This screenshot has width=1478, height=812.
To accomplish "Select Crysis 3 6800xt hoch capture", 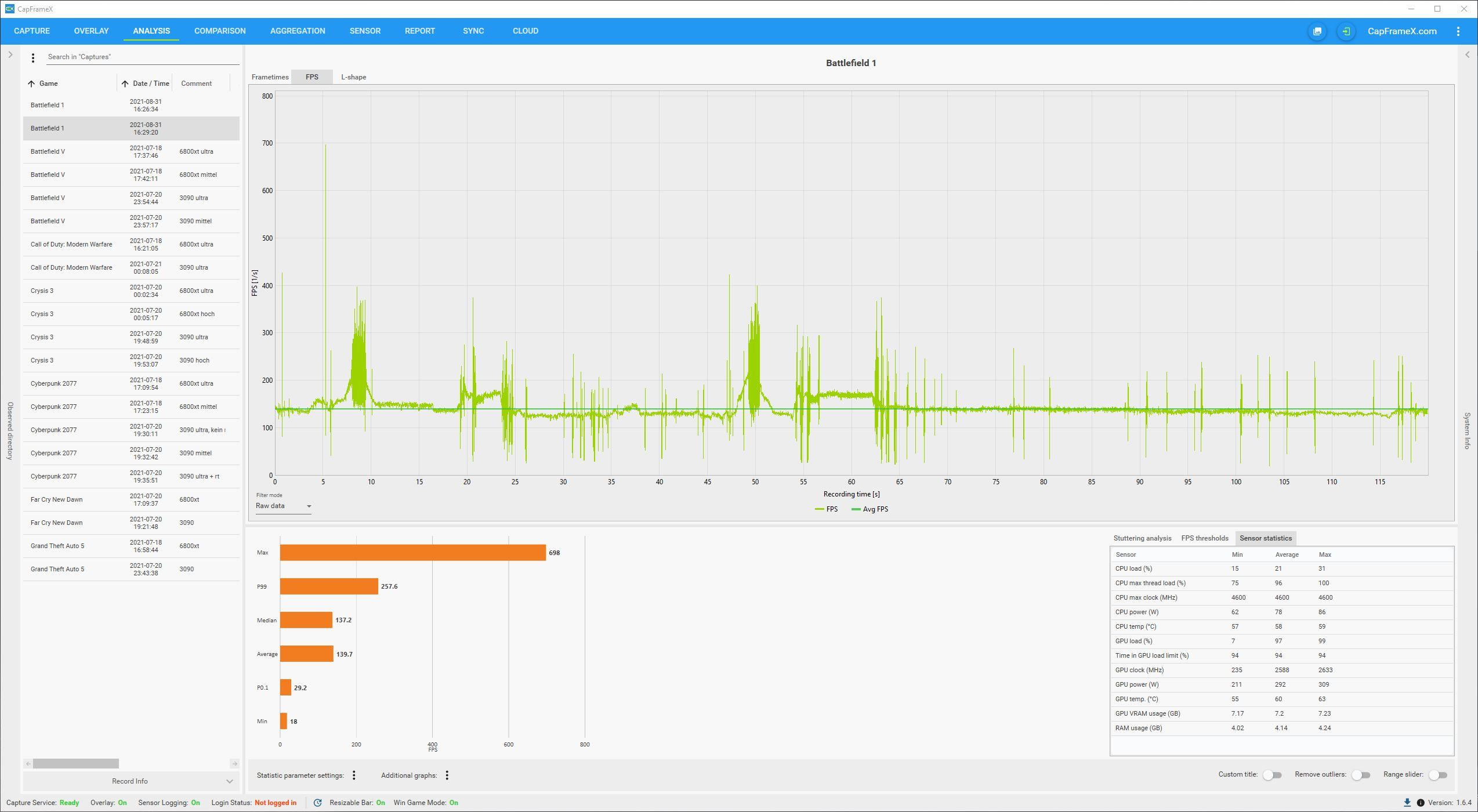I will pos(131,314).
